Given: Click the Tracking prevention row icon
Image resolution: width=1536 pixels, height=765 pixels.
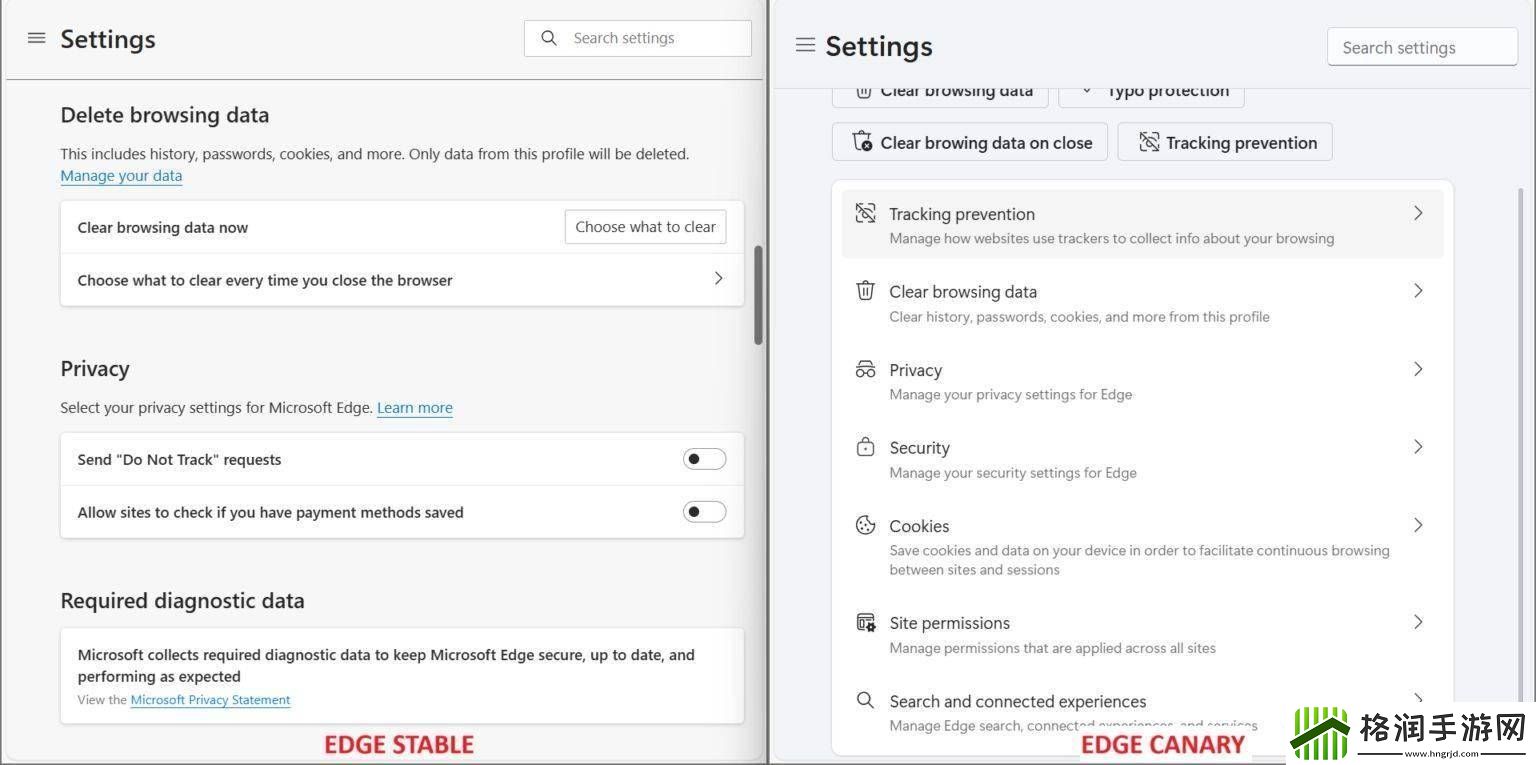Looking at the screenshot, I should (x=865, y=213).
